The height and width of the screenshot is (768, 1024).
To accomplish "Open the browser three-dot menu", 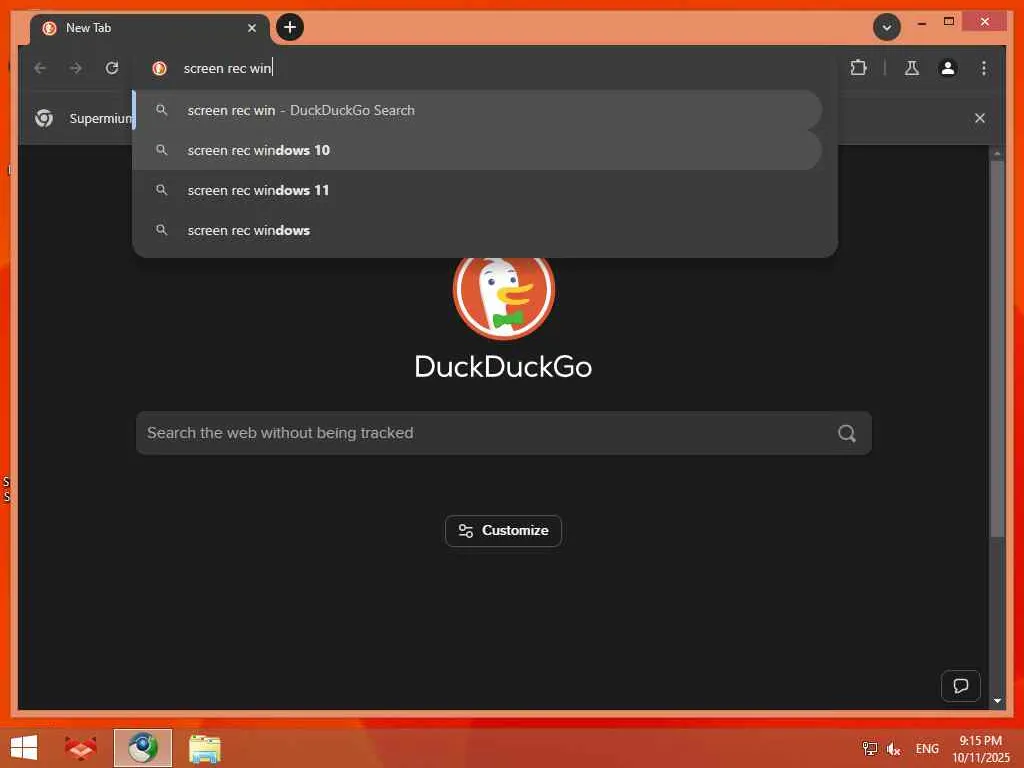I will 984,68.
